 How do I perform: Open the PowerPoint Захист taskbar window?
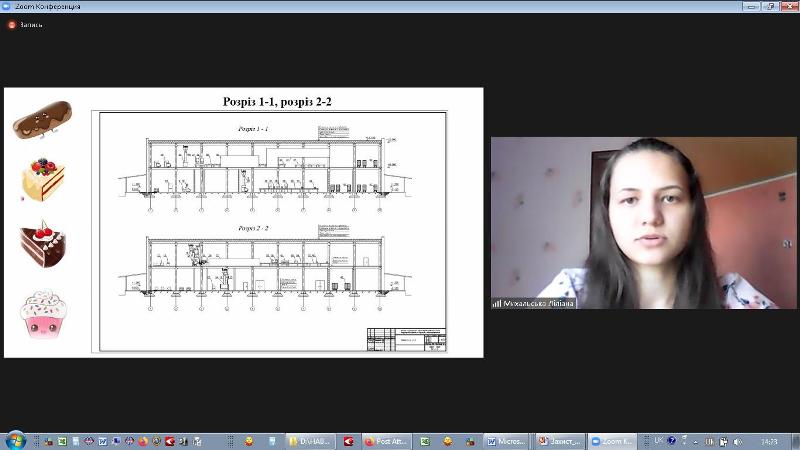pos(559,441)
